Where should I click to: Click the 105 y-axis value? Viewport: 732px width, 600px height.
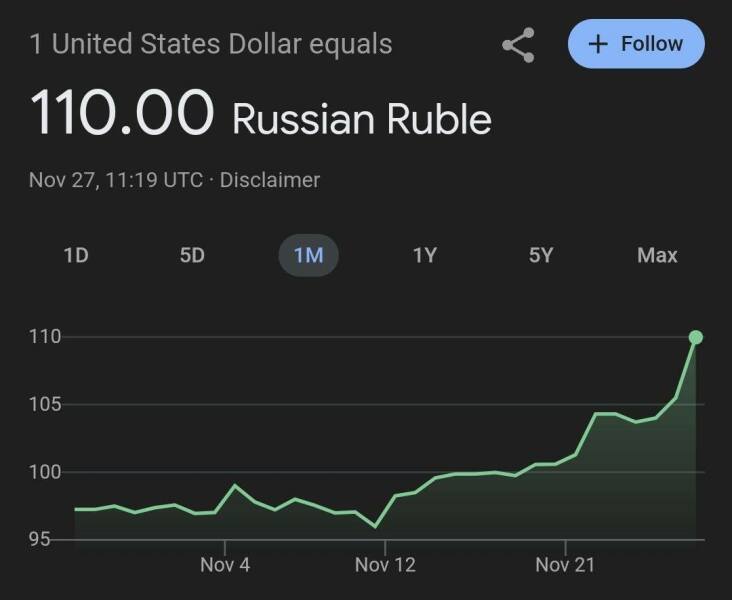[45, 405]
